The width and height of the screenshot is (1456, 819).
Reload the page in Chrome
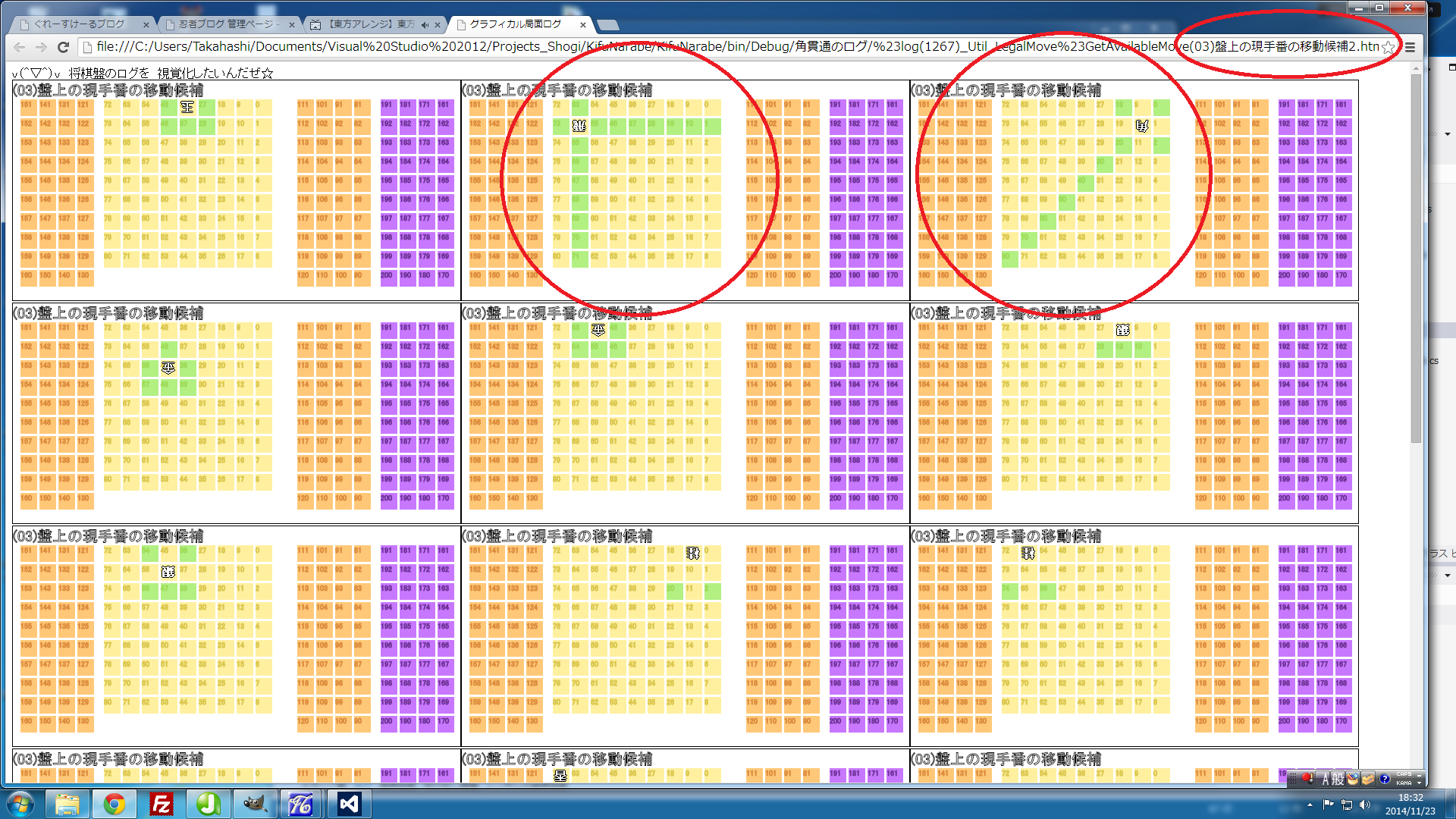click(x=64, y=47)
